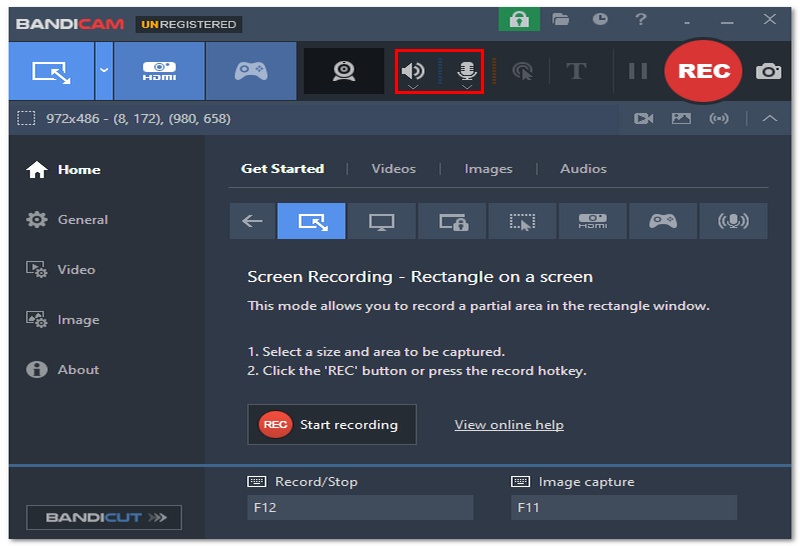Switch to HDMI device recording mode
Image resolution: width=800 pixels, height=546 pixels.
click(x=159, y=71)
